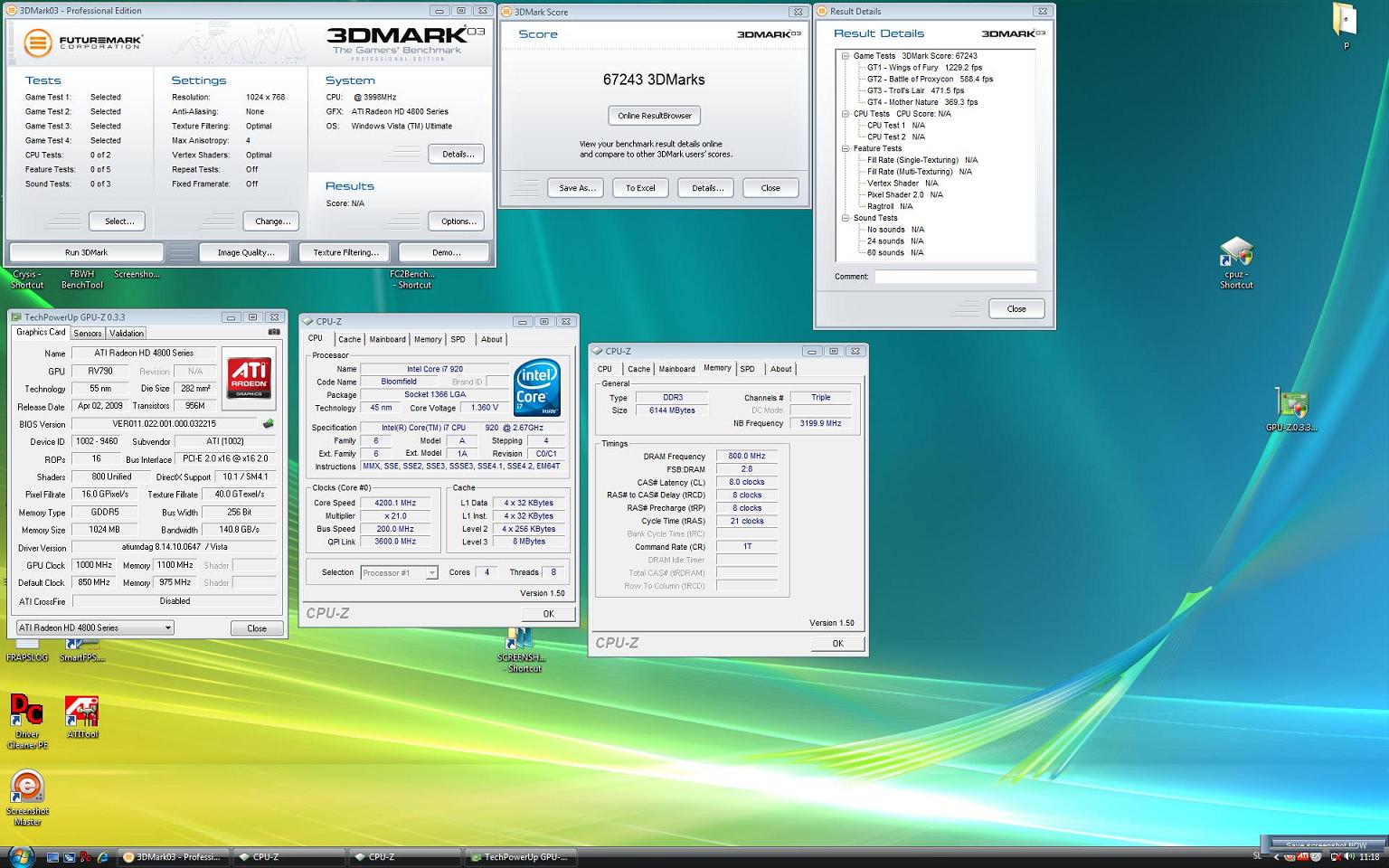1389x868 pixels.
Task: Open the Mainboard tab in left CPU-Z
Action: tap(387, 339)
